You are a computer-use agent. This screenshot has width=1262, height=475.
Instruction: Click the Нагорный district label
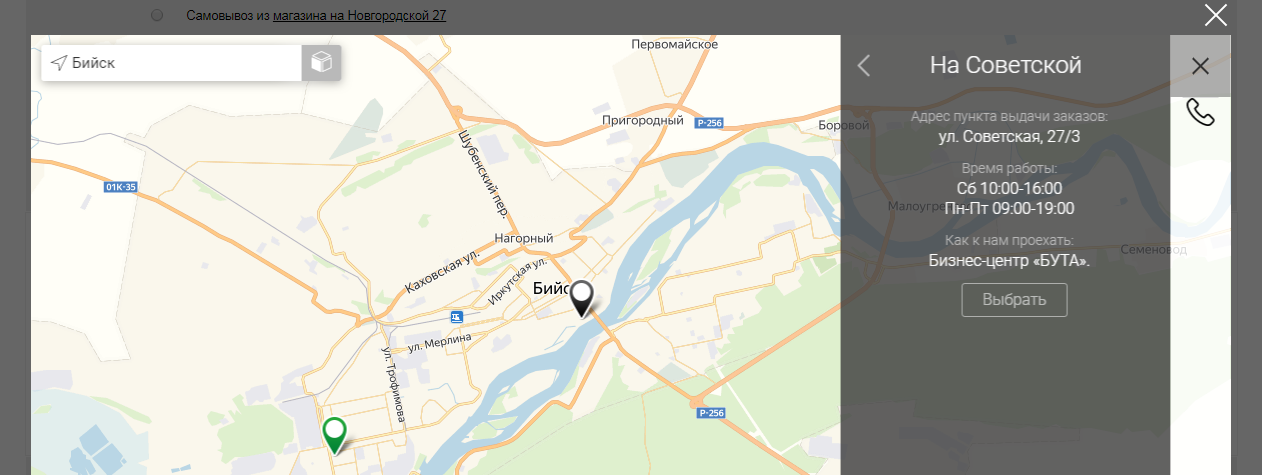524,239
